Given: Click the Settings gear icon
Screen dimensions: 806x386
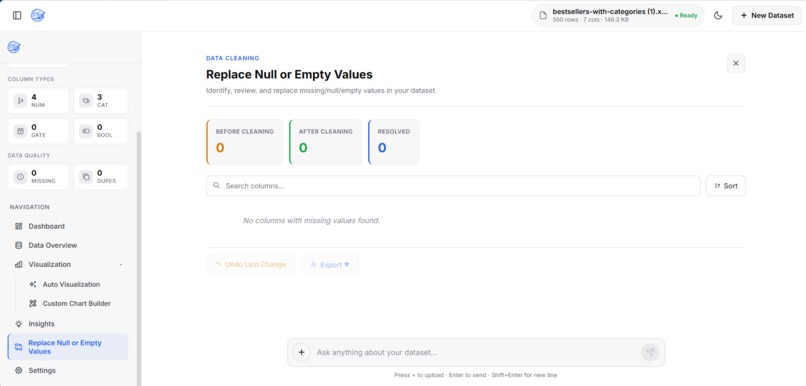Looking at the screenshot, I should click(x=19, y=371).
